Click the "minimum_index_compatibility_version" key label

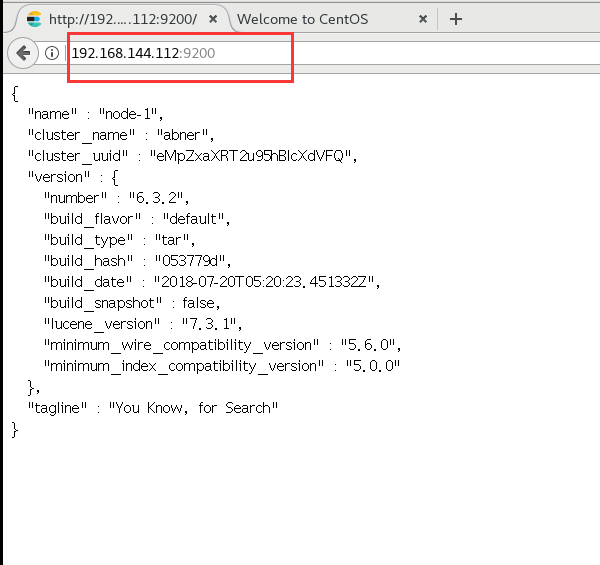click(x=184, y=366)
